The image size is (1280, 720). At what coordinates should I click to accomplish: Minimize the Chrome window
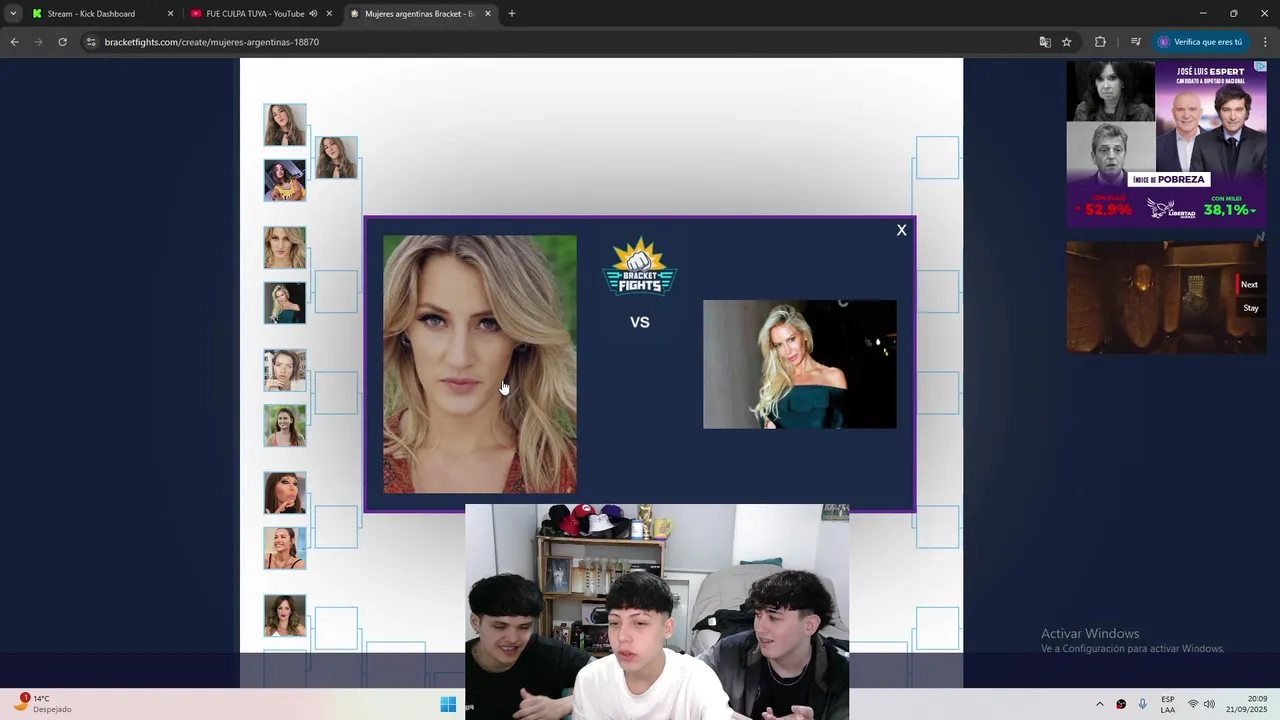[1203, 14]
